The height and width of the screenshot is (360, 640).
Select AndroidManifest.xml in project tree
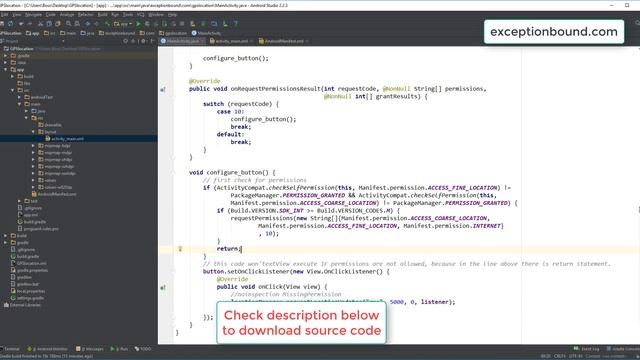tap(57, 194)
